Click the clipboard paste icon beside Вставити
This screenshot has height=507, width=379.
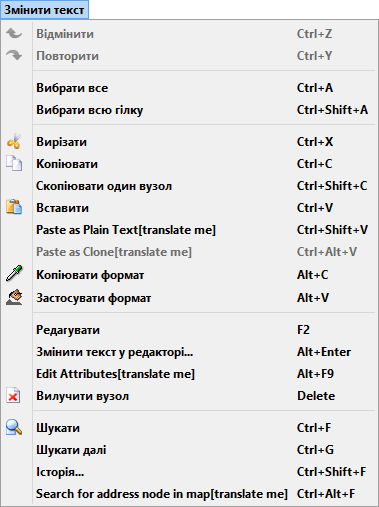point(14,207)
